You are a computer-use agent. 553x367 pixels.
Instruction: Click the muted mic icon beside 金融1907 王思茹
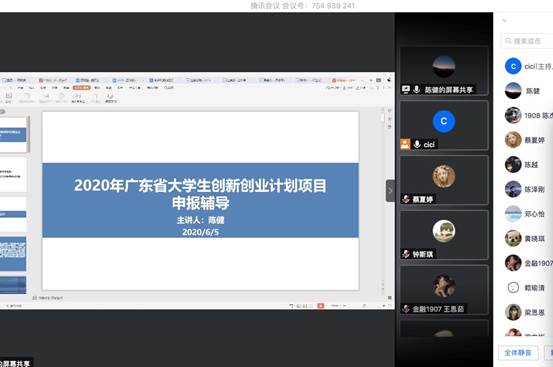tap(406, 309)
